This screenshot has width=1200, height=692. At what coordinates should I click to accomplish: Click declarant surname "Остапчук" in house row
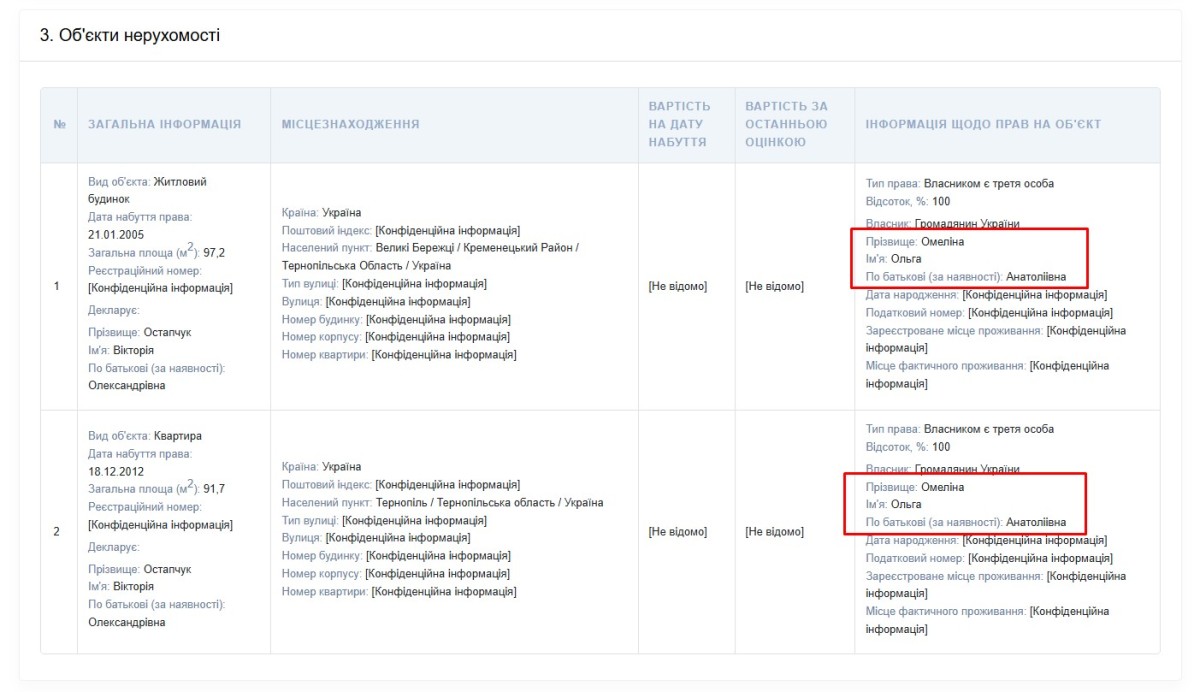[167, 333]
